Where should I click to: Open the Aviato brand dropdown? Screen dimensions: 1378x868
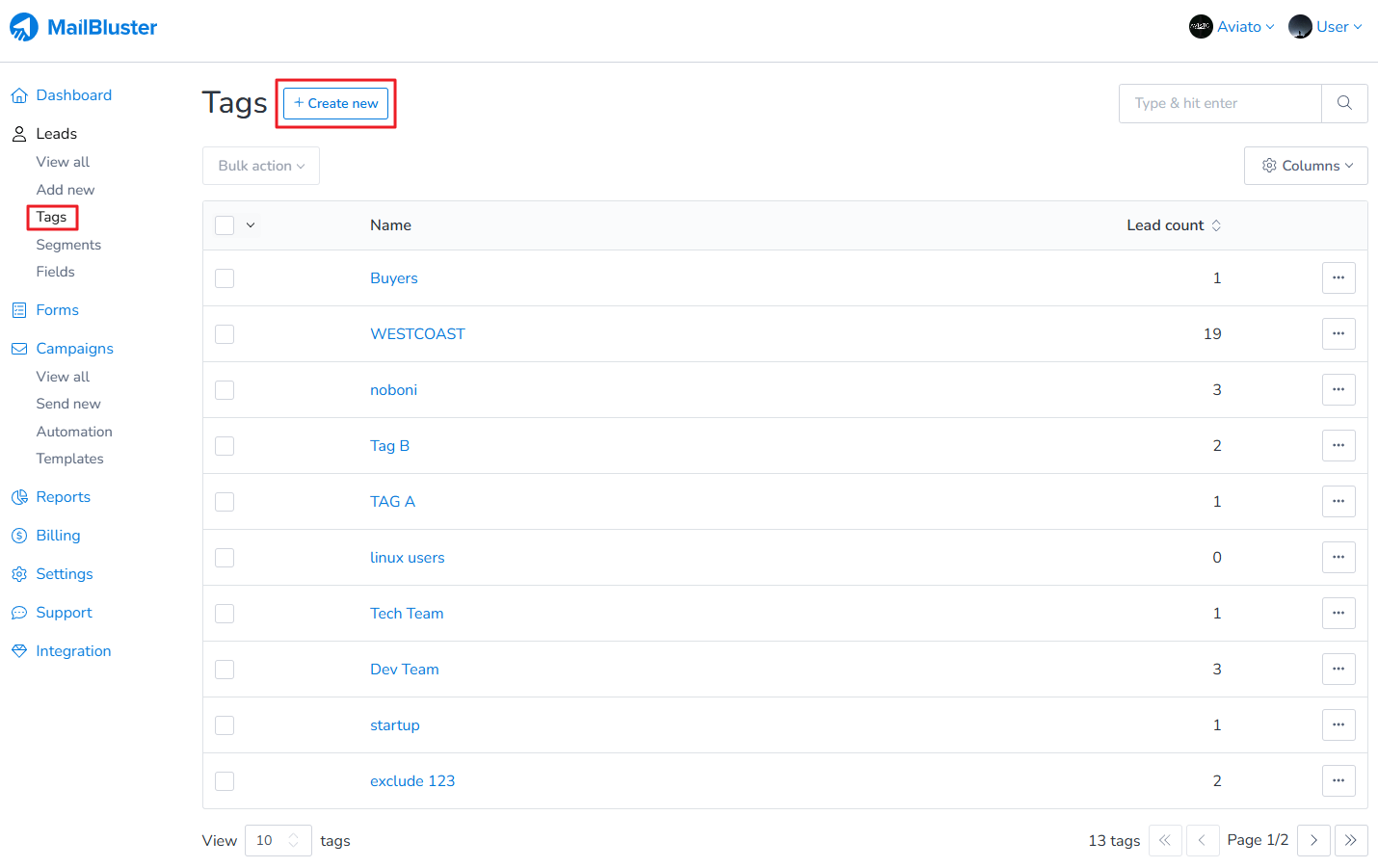tap(1232, 27)
